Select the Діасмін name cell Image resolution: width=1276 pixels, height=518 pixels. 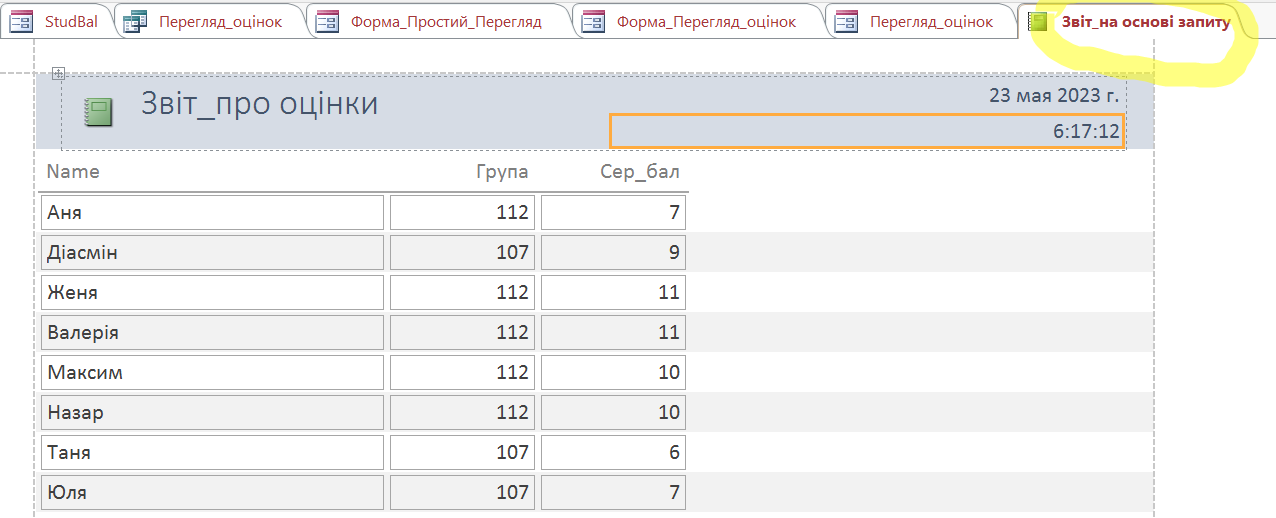(x=213, y=252)
